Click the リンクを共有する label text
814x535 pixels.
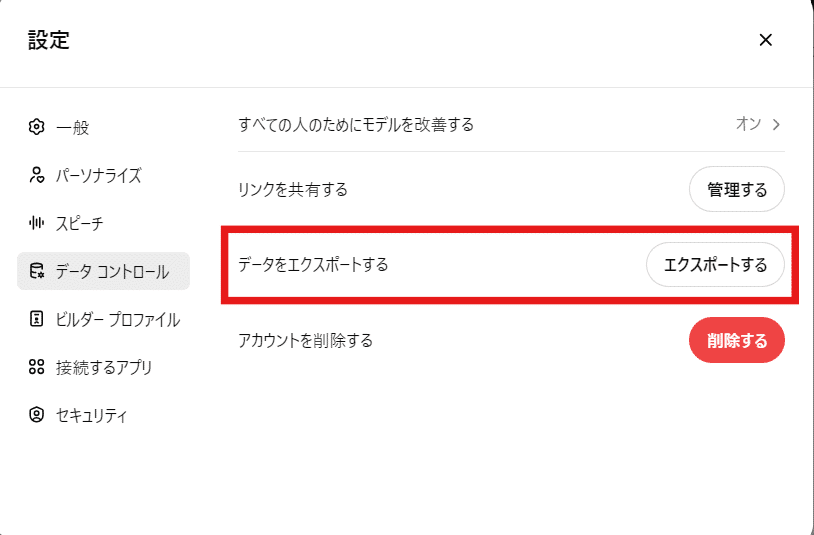(x=292, y=189)
